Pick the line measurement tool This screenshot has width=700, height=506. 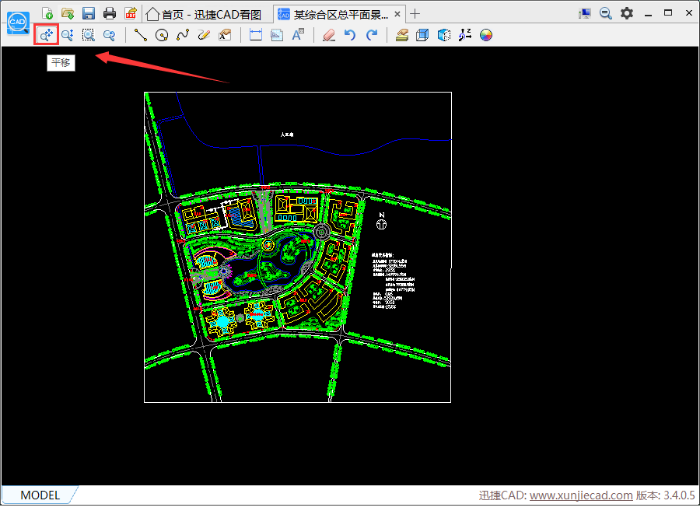pos(140,35)
